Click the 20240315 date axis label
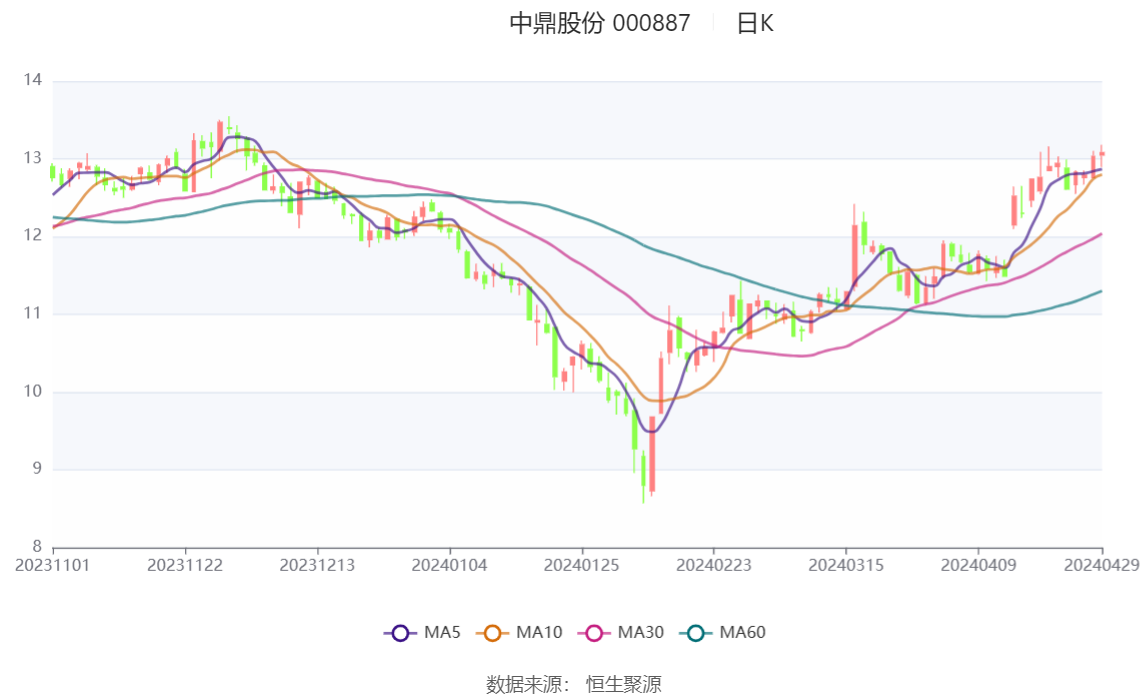The width and height of the screenshot is (1148, 699). tap(846, 566)
